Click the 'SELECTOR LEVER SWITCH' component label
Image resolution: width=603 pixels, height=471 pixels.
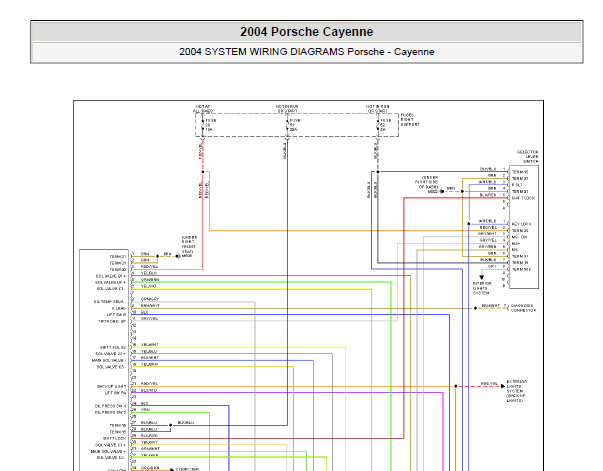[528, 157]
